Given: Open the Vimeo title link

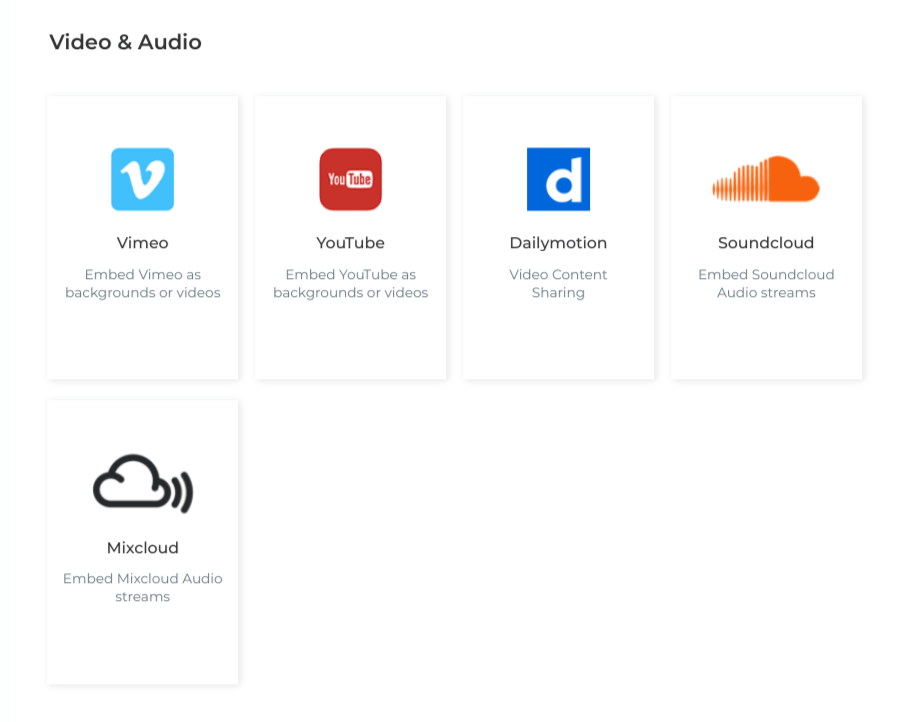Looking at the screenshot, I should tap(143, 243).
